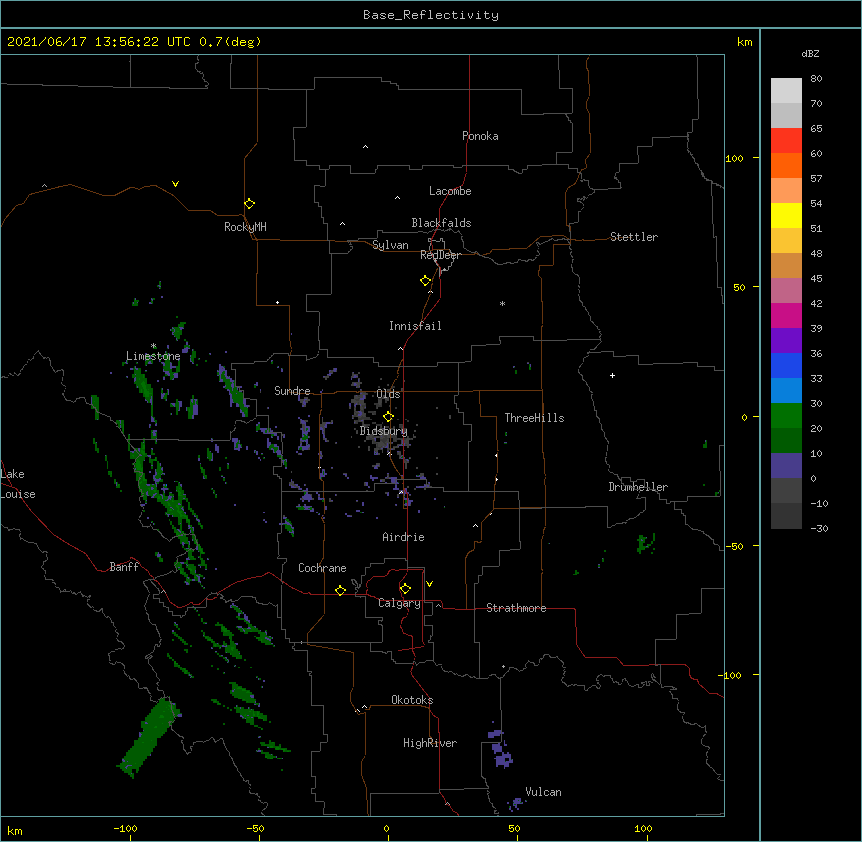This screenshot has width=862, height=842.
Task: Select the magenta 42 dBZ legend color
Action: [786, 315]
